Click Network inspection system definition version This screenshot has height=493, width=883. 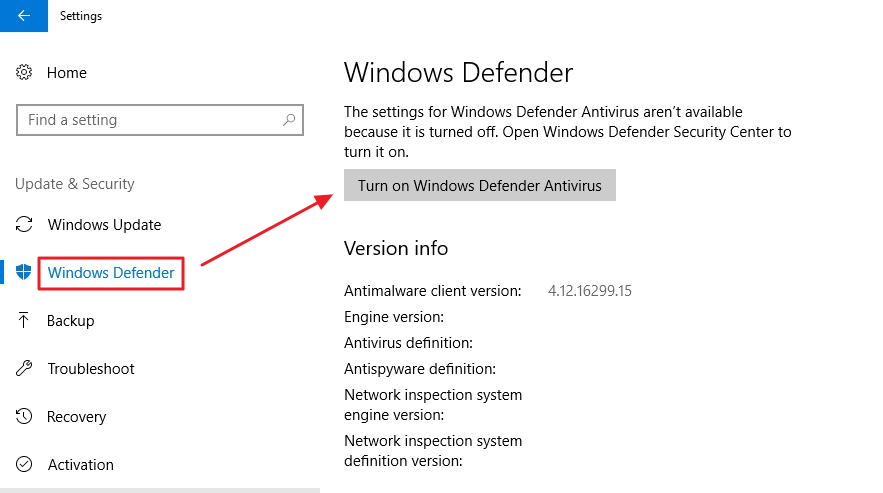pyautogui.click(x=432, y=451)
